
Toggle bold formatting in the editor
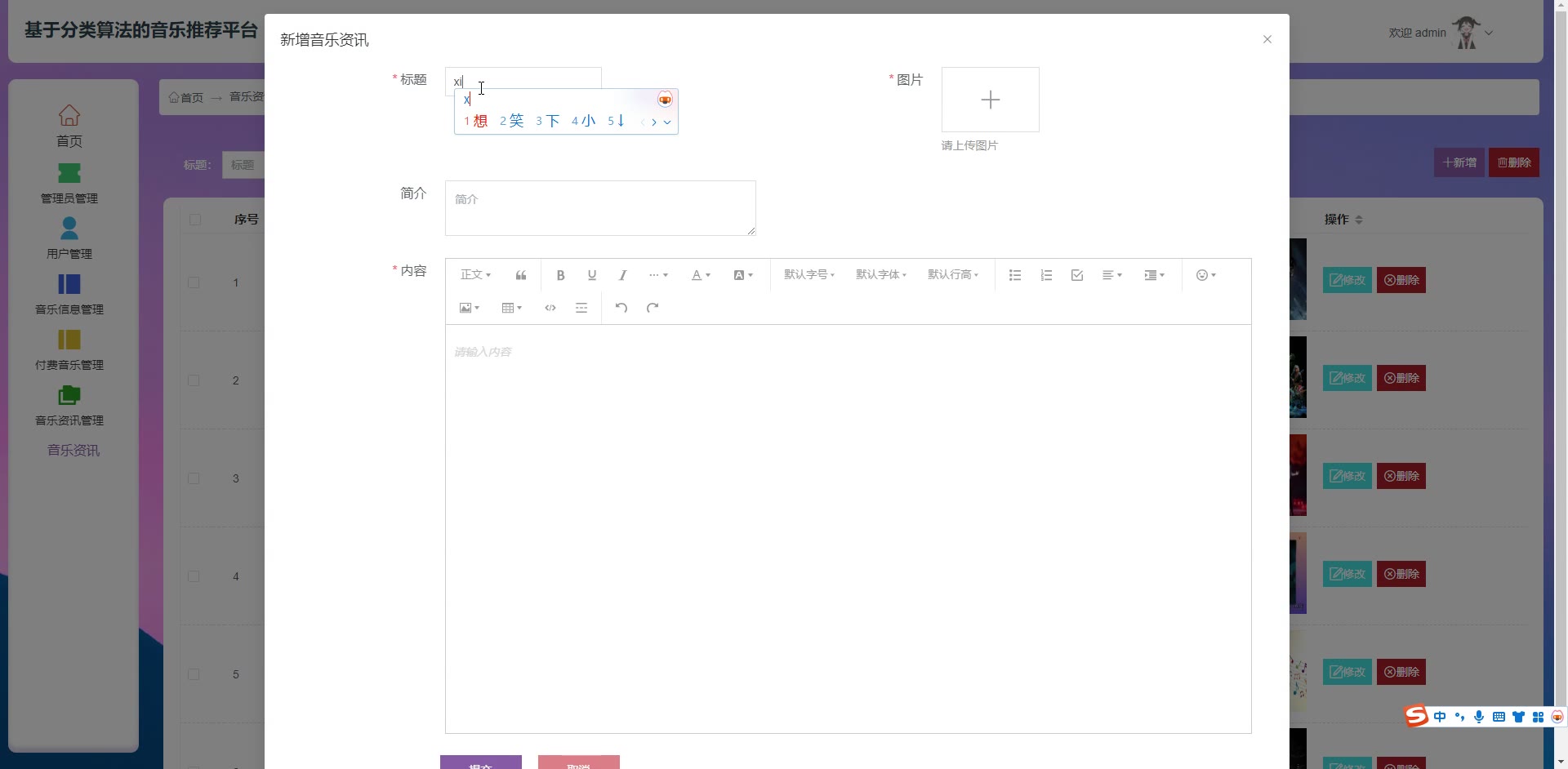coord(560,275)
